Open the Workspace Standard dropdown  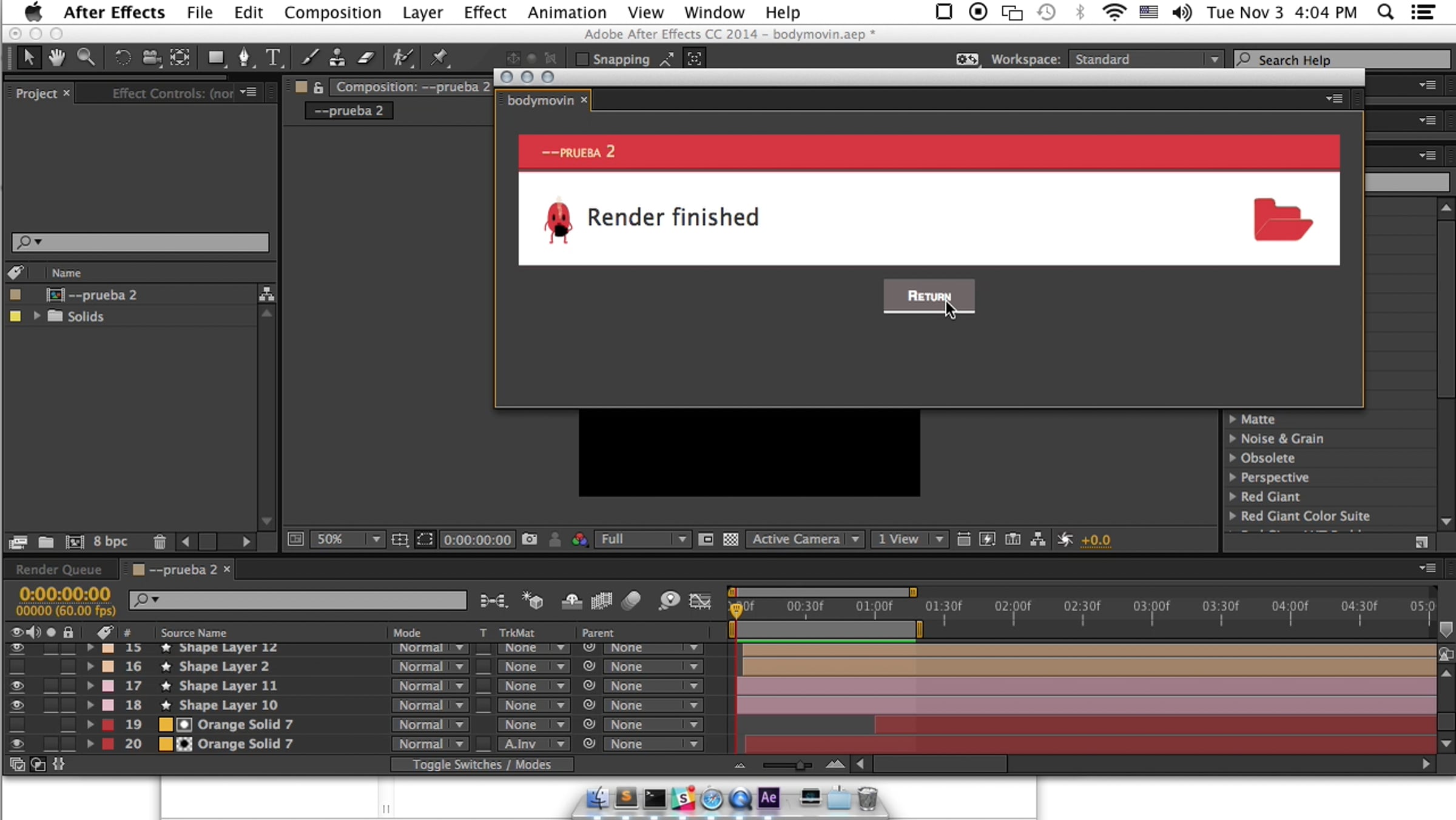tap(1144, 59)
